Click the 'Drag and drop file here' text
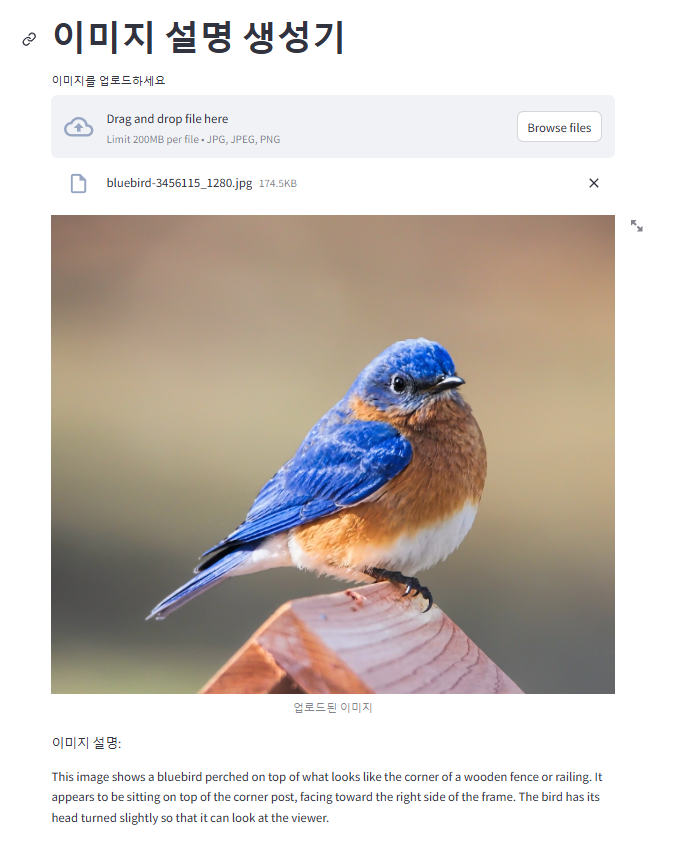 pyautogui.click(x=167, y=119)
